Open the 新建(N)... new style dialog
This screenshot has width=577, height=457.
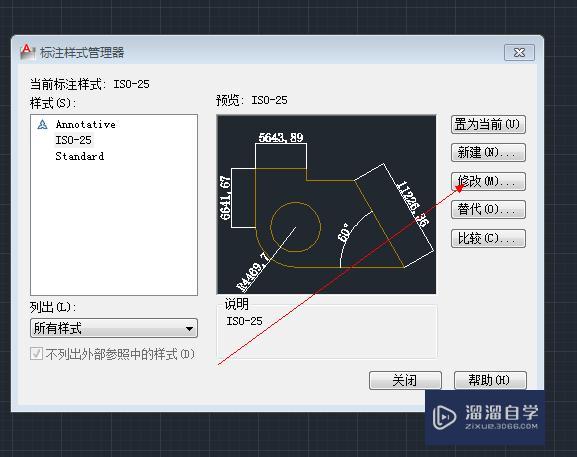tap(488, 153)
